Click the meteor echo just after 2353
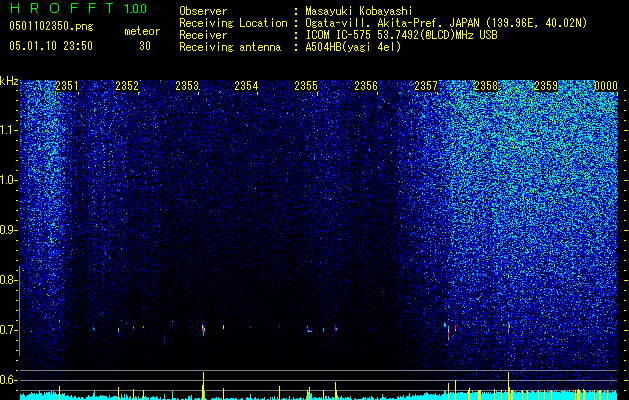This screenshot has height=400, width=629. (203, 330)
